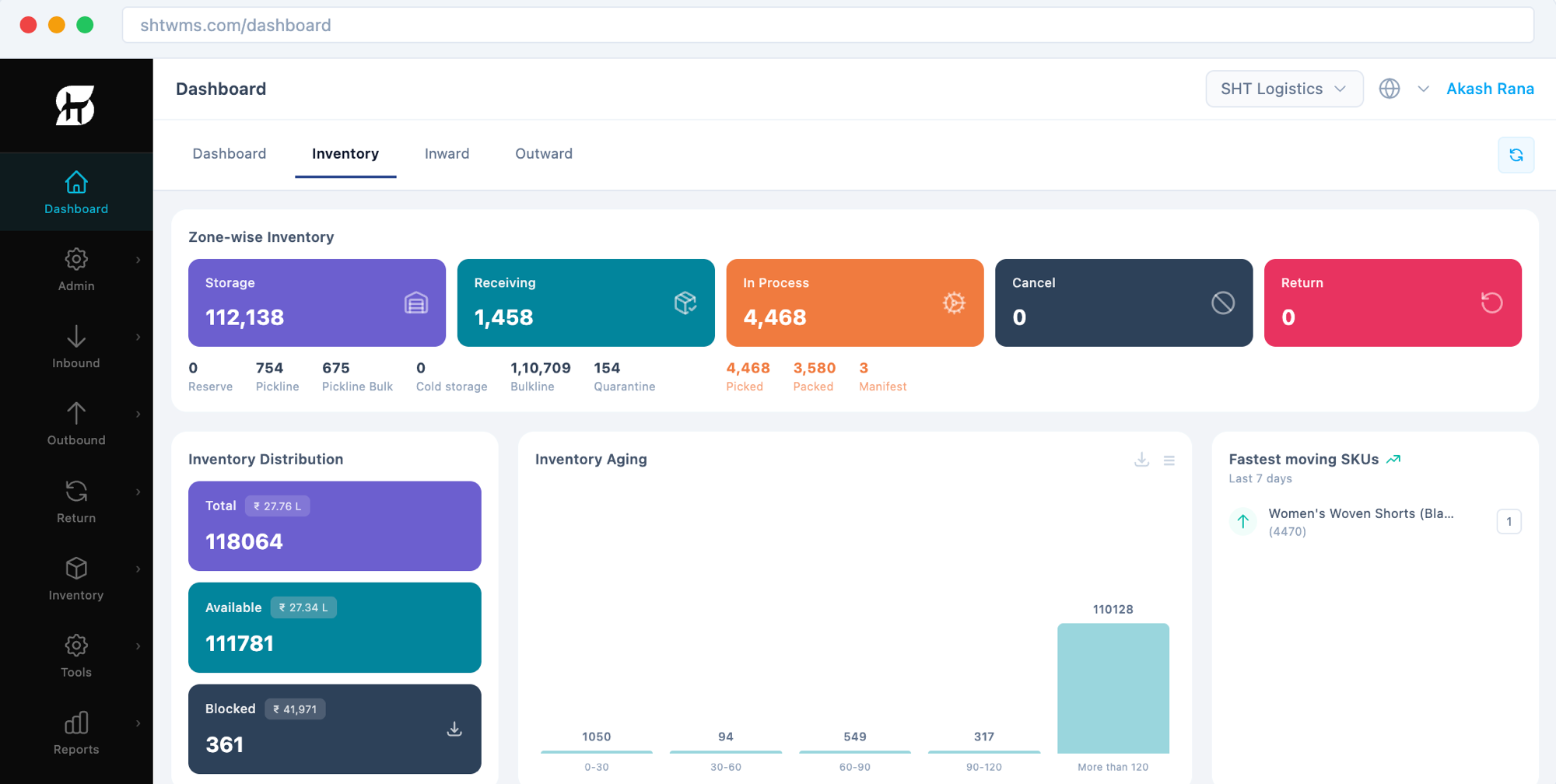Open the Reports bar-chart icon
Image resolution: width=1556 pixels, height=784 pixels.
[x=76, y=723]
